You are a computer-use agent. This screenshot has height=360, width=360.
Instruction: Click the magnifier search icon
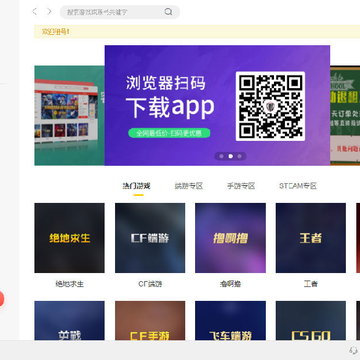pos(168,12)
